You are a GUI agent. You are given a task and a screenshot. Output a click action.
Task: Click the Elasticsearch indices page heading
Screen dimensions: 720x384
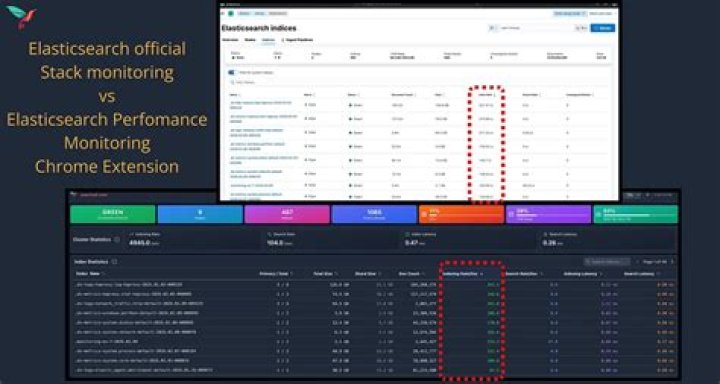(259, 28)
